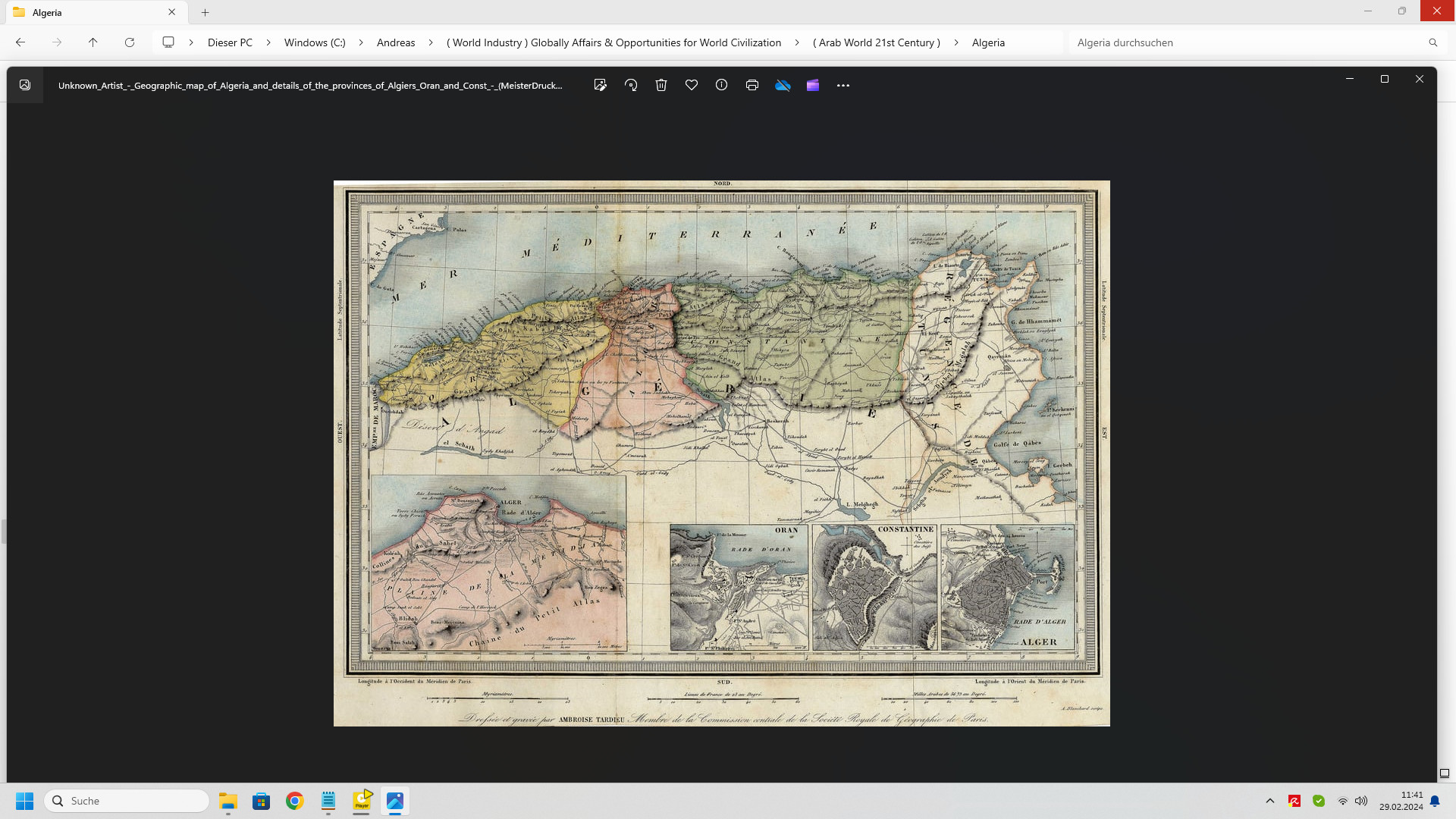This screenshot has width=1456, height=819.
Task: Go up one folder level
Action: tap(93, 42)
